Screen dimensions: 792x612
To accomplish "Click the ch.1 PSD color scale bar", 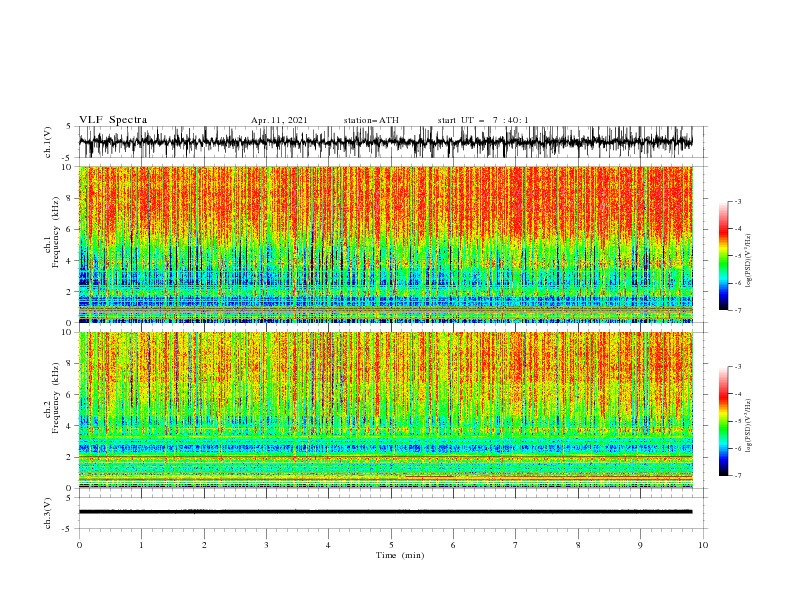I will (723, 256).
